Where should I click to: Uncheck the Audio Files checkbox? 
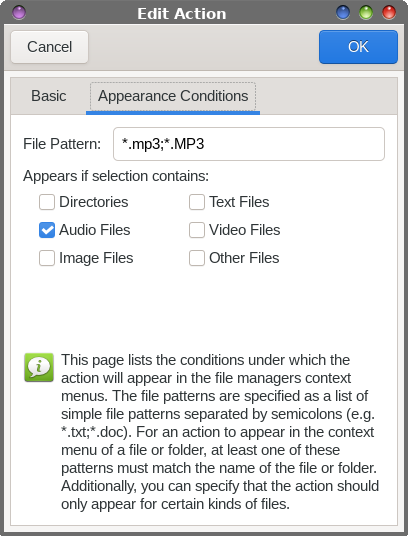47,230
